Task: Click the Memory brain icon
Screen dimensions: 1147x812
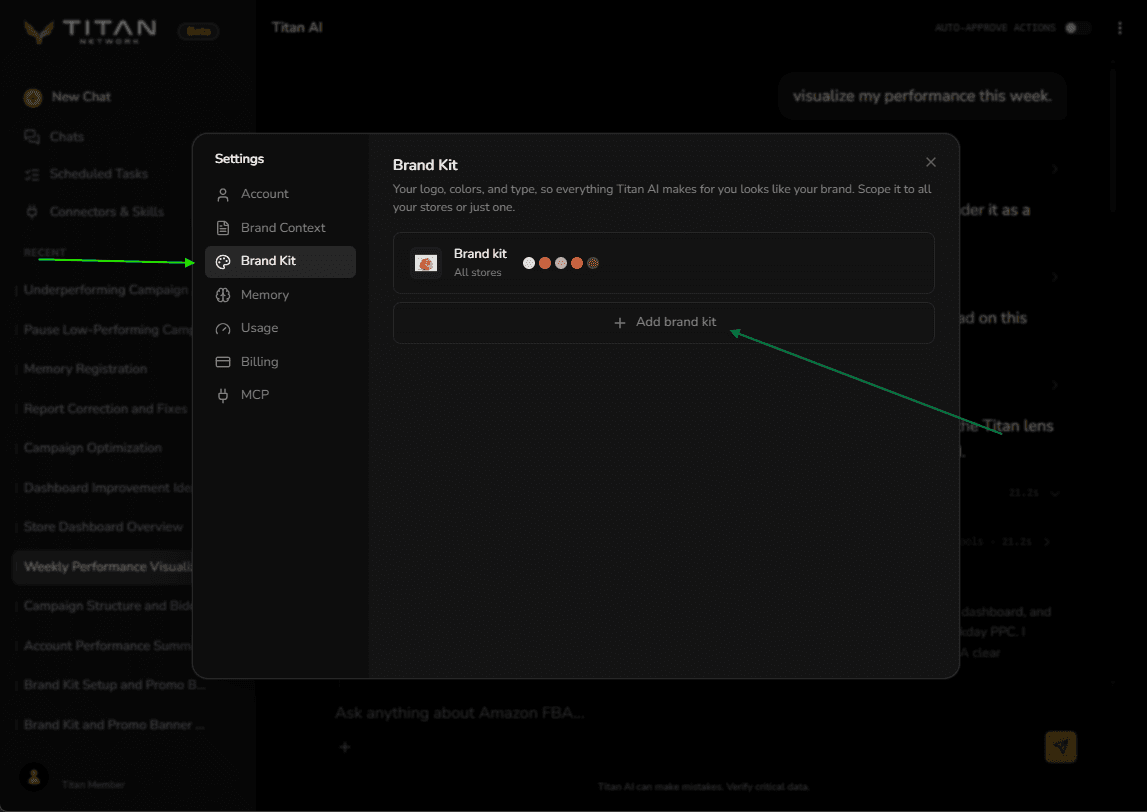Action: [x=223, y=295]
